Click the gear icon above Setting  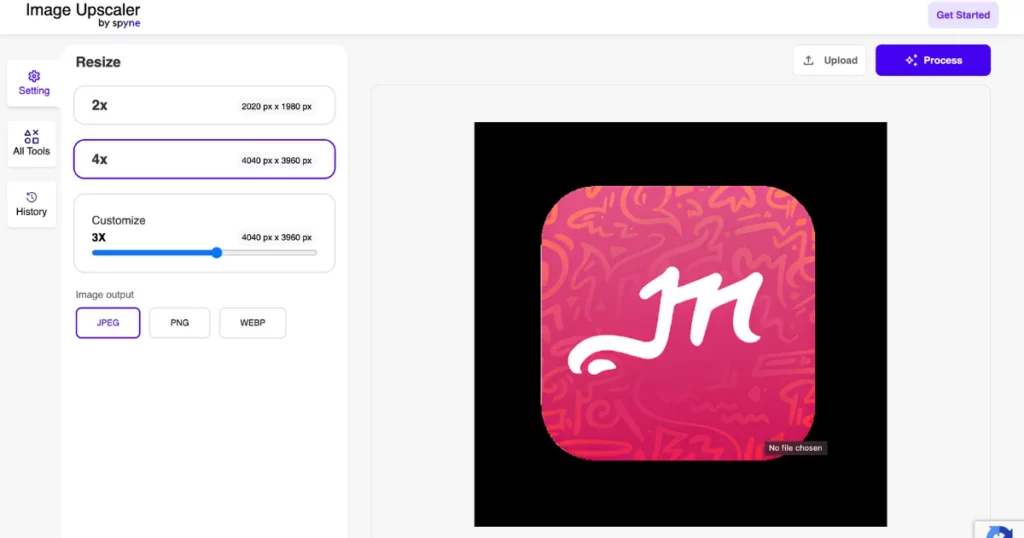click(x=34, y=76)
